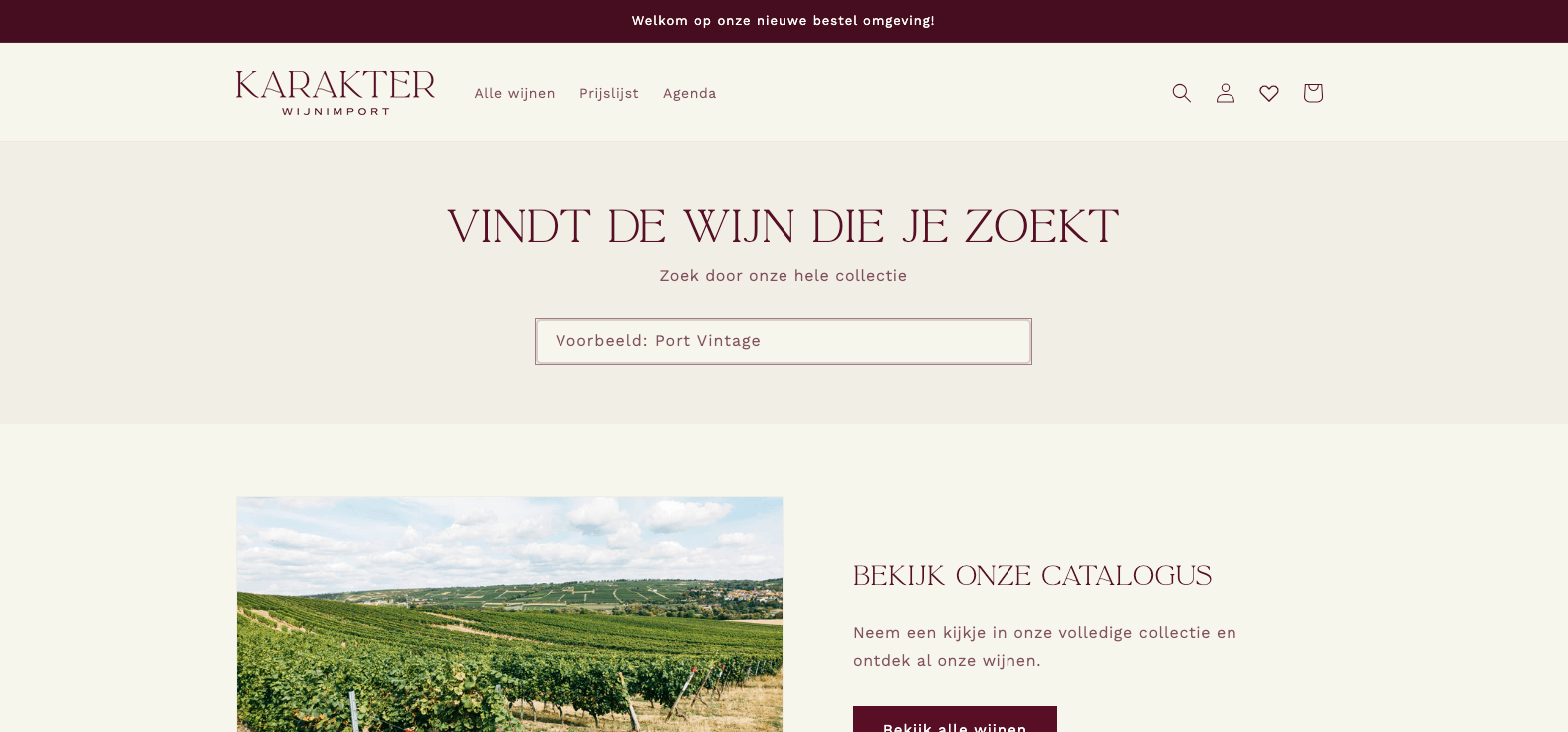Viewport: 1568px width, 732px height.
Task: Open the shopping cart icon
Action: pos(1313,93)
